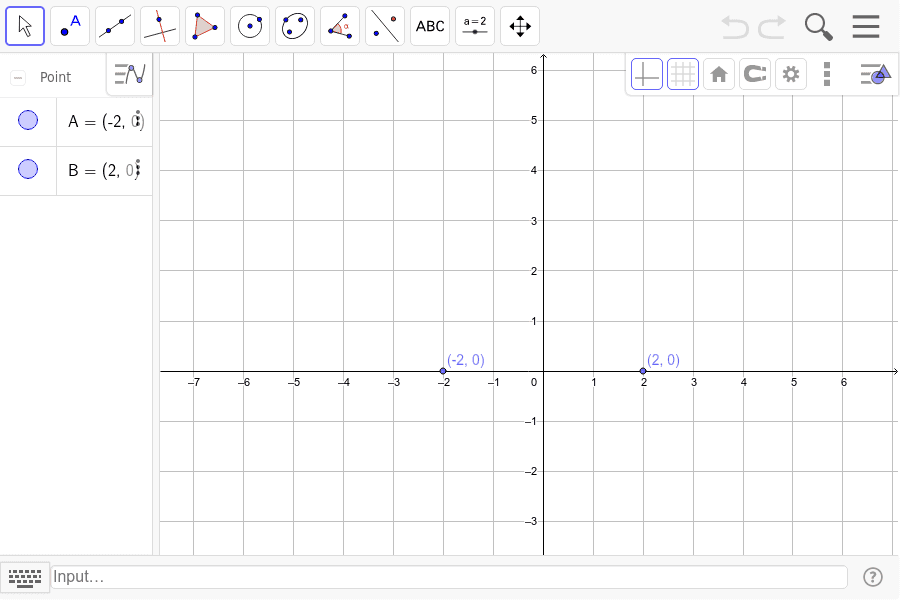The height and width of the screenshot is (600, 900).
Task: Select the Move arrow tool
Action: coord(25,26)
